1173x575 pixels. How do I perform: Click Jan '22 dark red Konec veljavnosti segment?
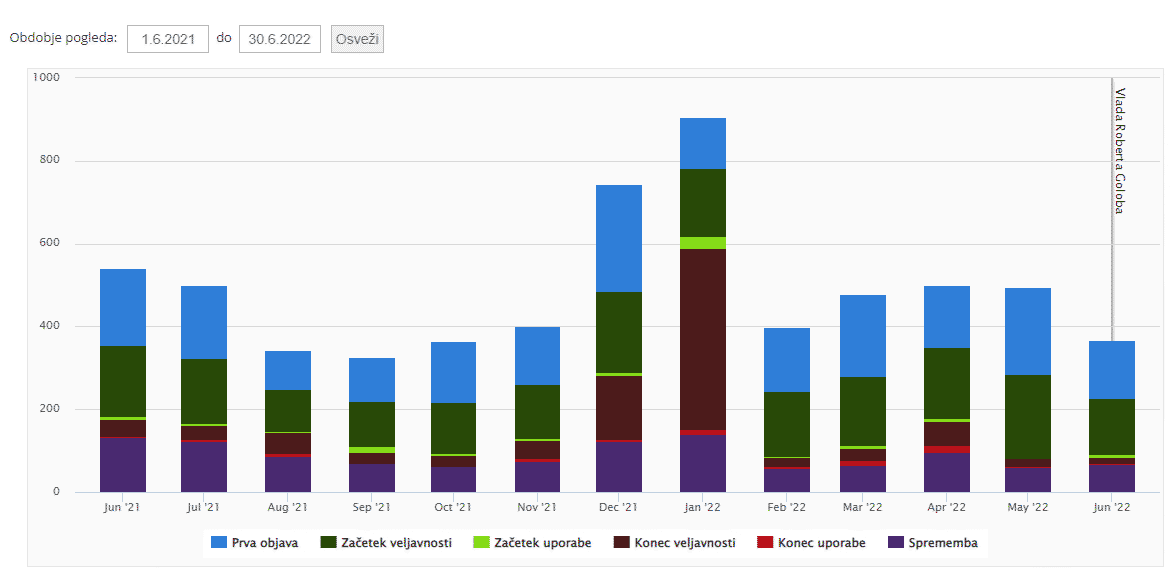pos(702,339)
